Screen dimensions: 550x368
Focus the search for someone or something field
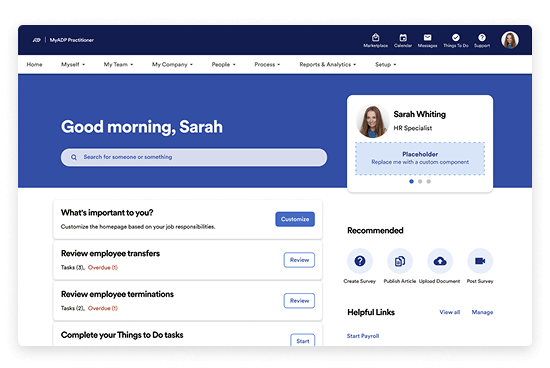[194, 157]
